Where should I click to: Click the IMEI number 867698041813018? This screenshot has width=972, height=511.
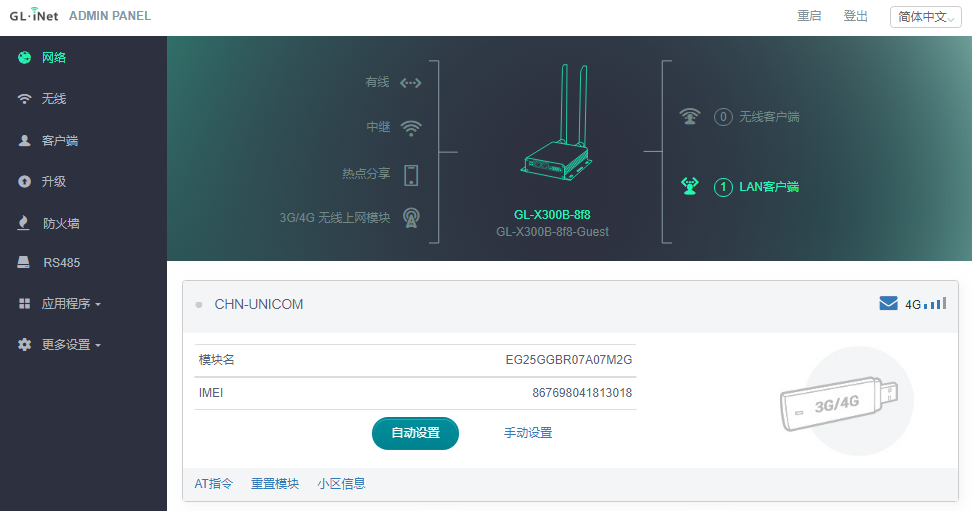(x=582, y=393)
